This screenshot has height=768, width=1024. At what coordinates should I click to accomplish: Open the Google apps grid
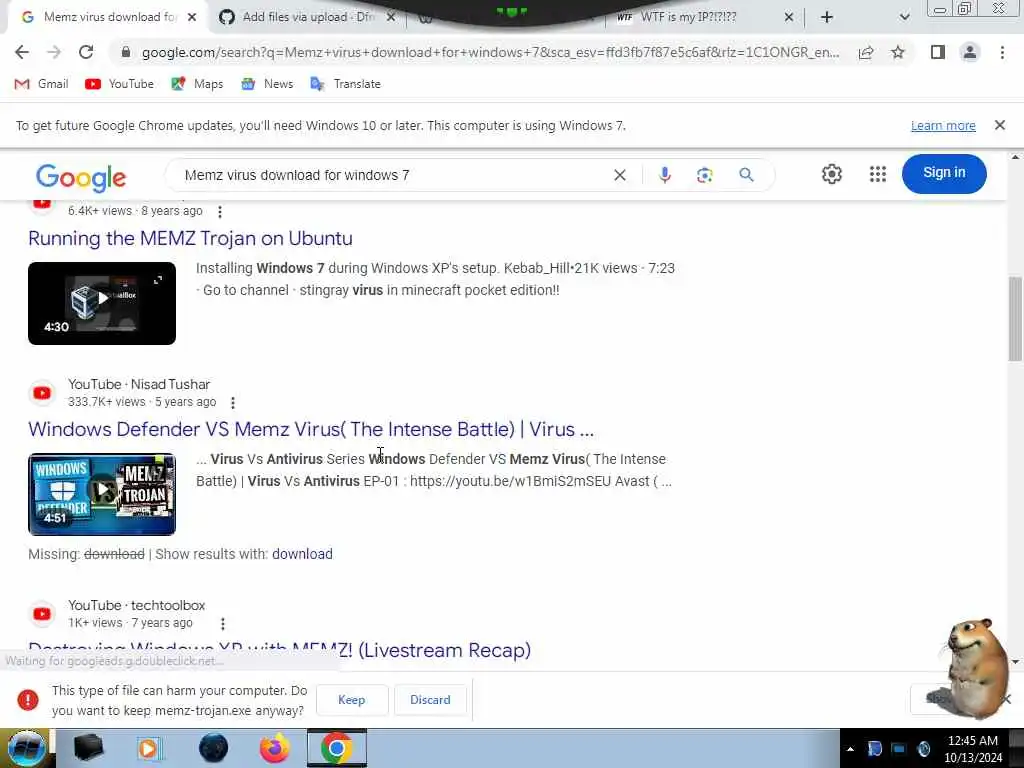(x=878, y=174)
